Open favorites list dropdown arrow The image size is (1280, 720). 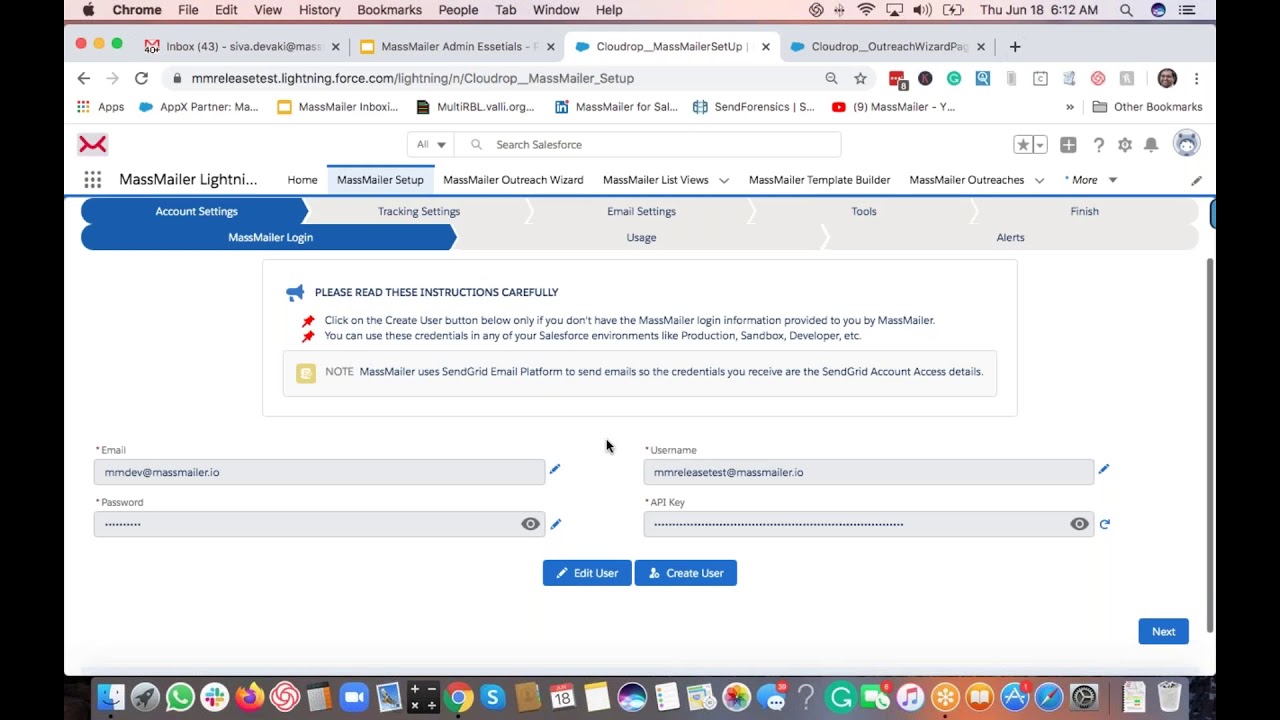coord(1040,145)
